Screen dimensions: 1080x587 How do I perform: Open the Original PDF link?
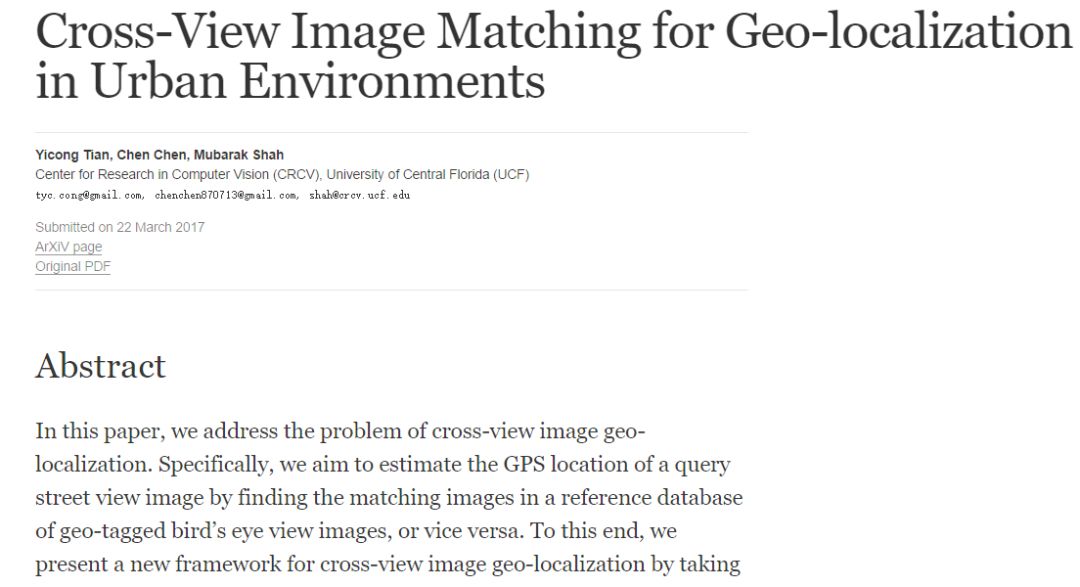tap(72, 267)
